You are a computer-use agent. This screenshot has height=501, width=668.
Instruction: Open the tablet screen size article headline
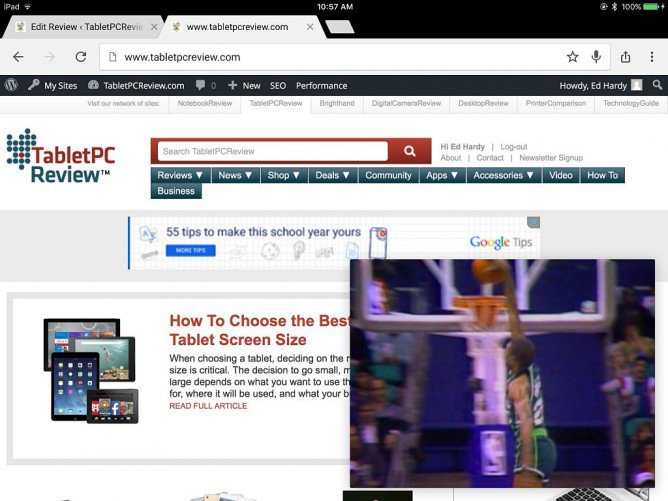(260, 330)
